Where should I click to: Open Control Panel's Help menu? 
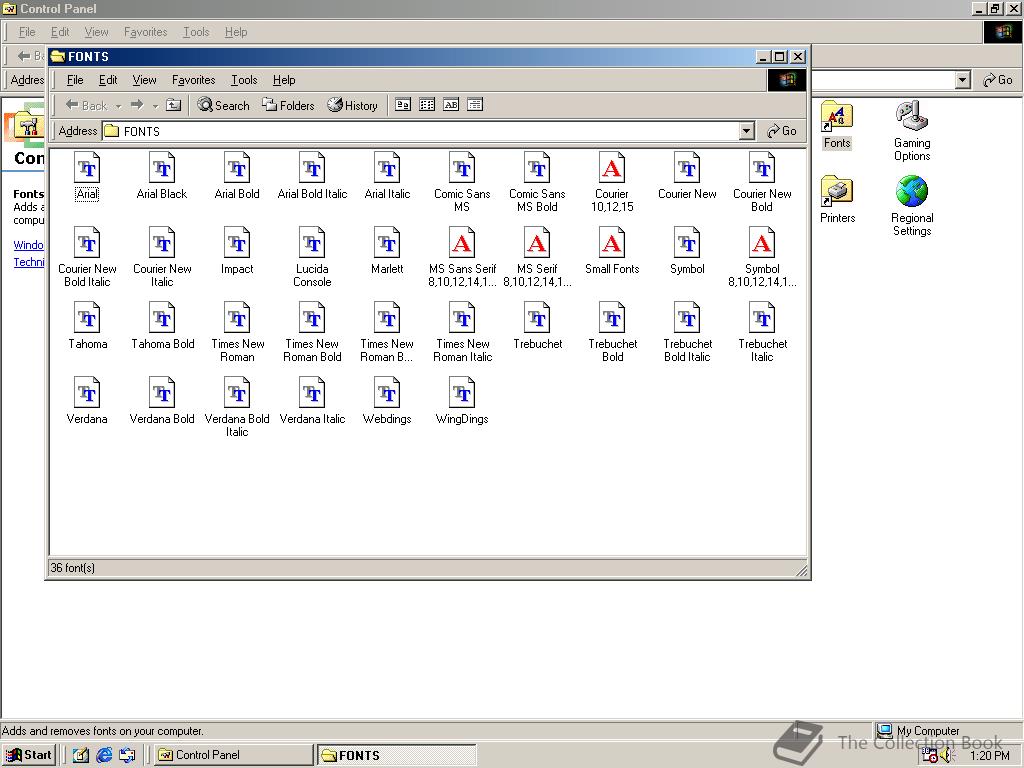coord(236,32)
